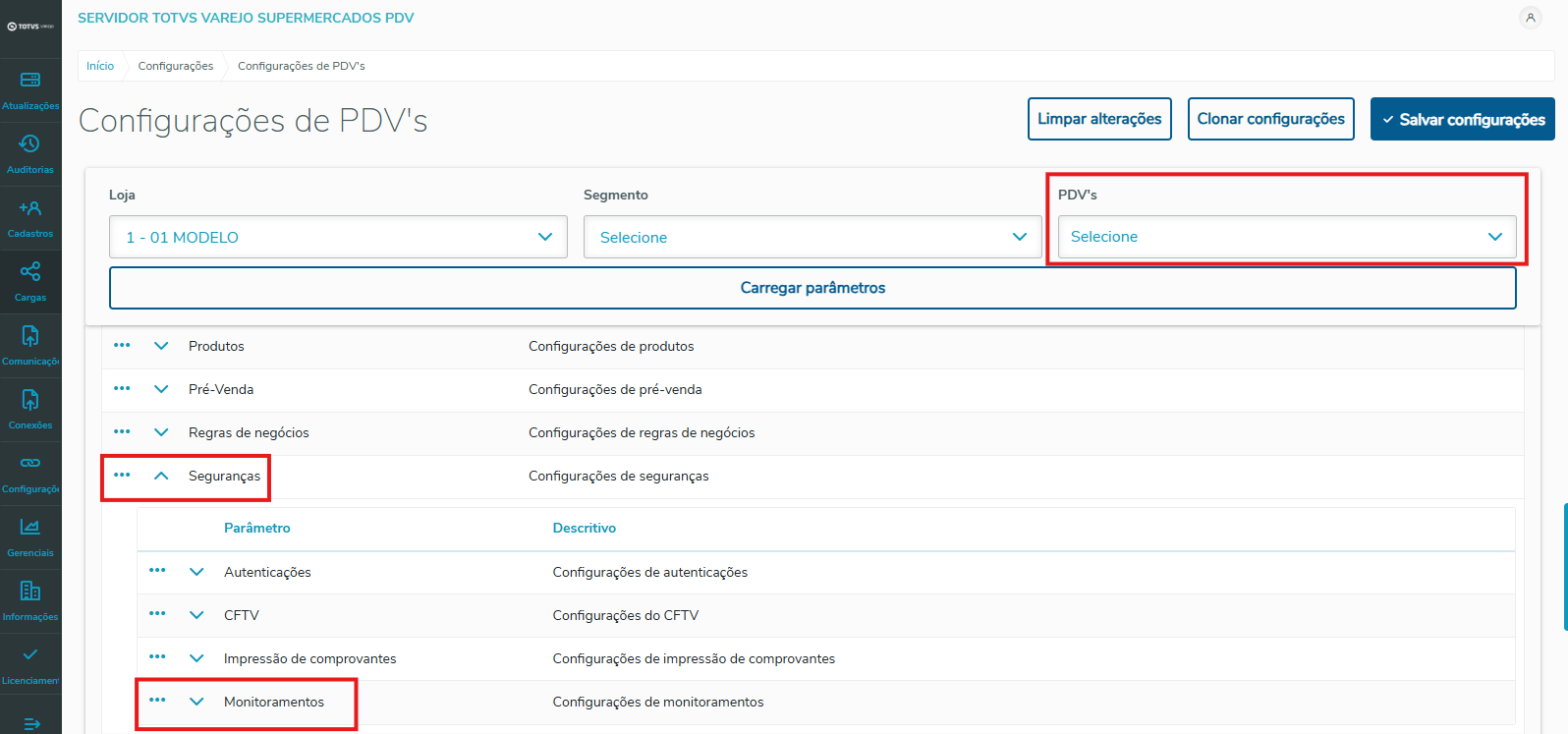1568x734 pixels.
Task: Click Configurações breadcrumb item
Action: 176,66
